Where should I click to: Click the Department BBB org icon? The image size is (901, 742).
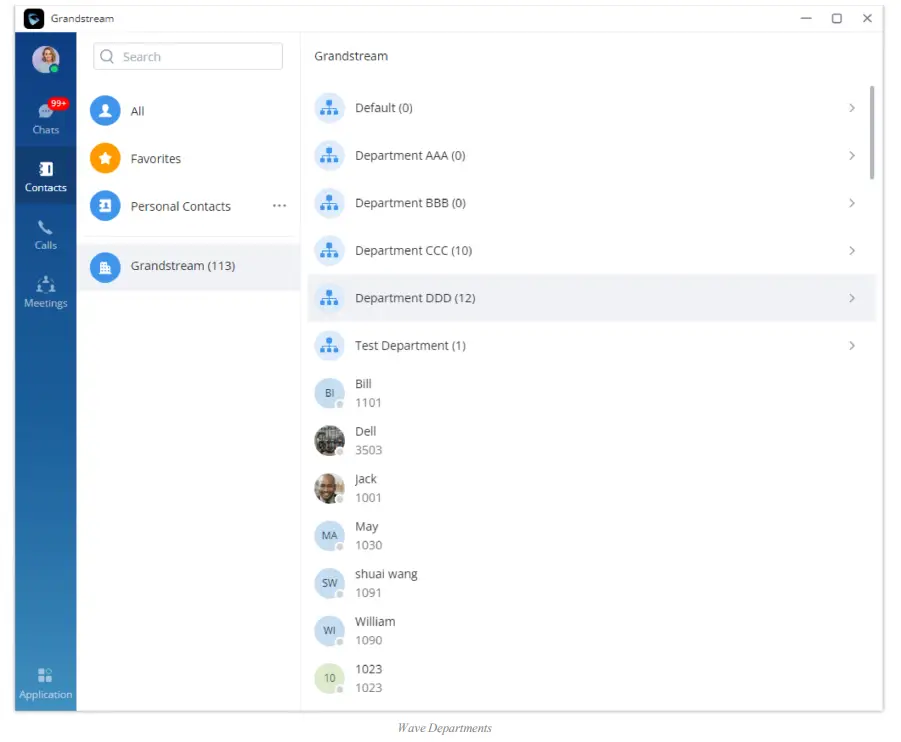point(329,203)
